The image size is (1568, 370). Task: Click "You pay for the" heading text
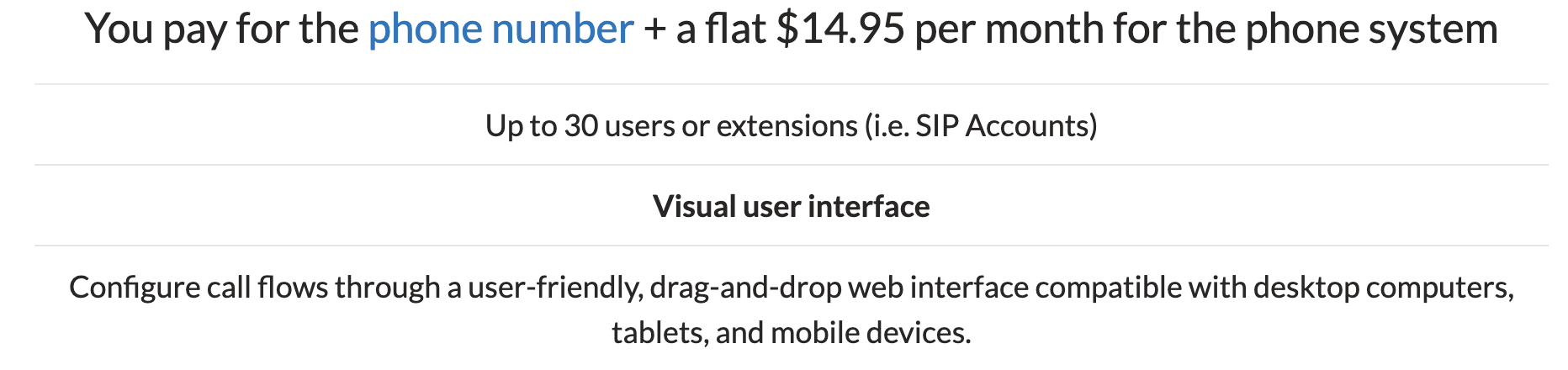click(222, 29)
